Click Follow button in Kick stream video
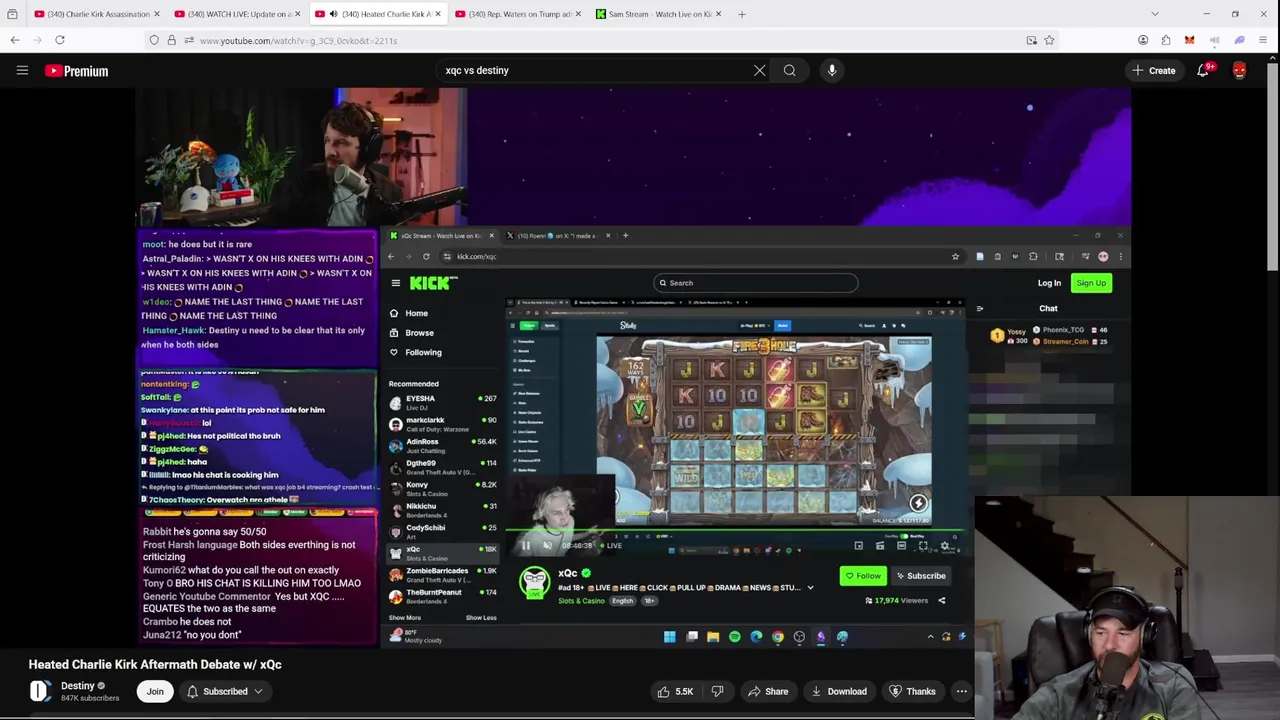1280x720 pixels. 862,576
